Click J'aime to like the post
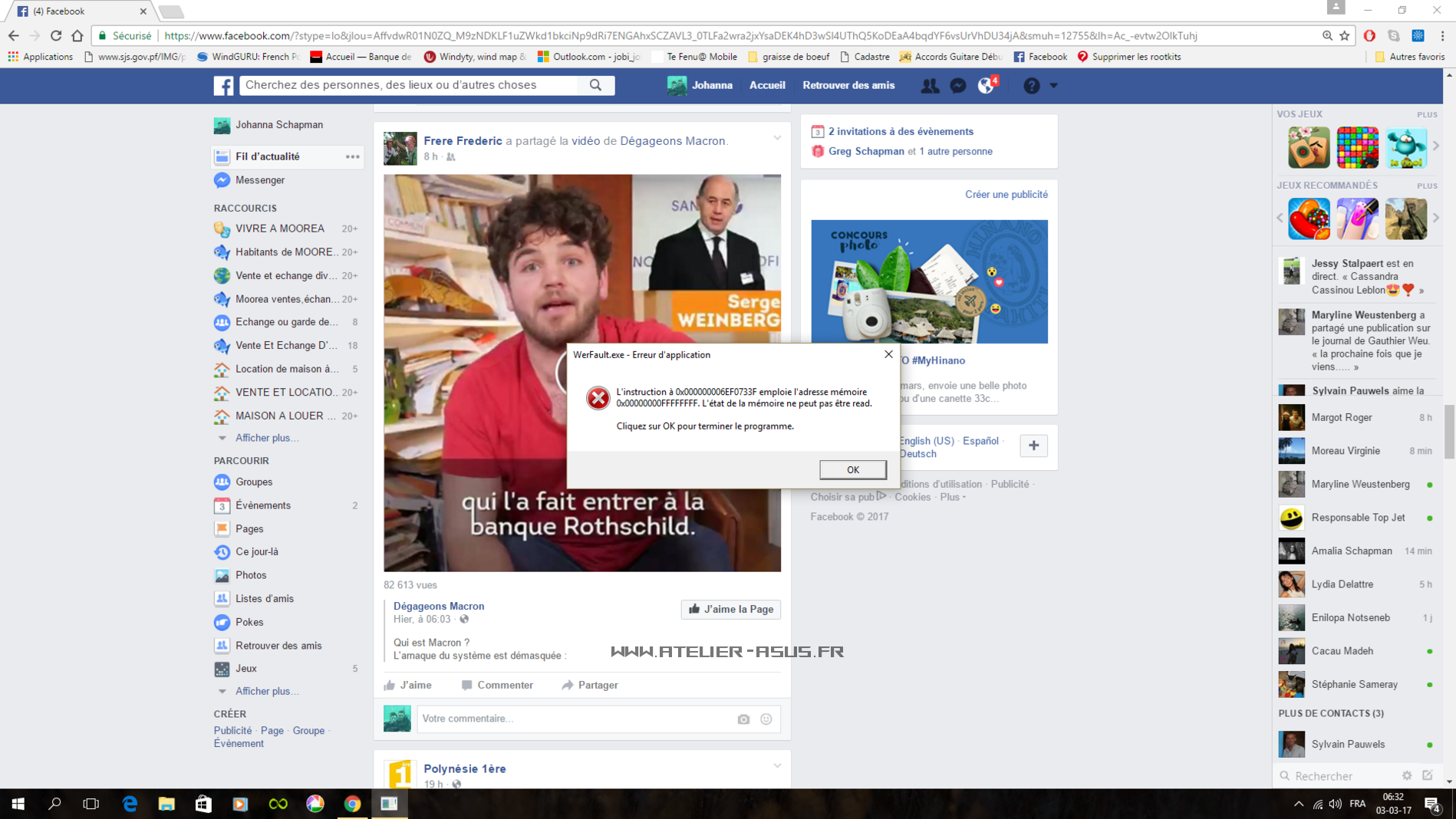The width and height of the screenshot is (1456, 819). 408,685
